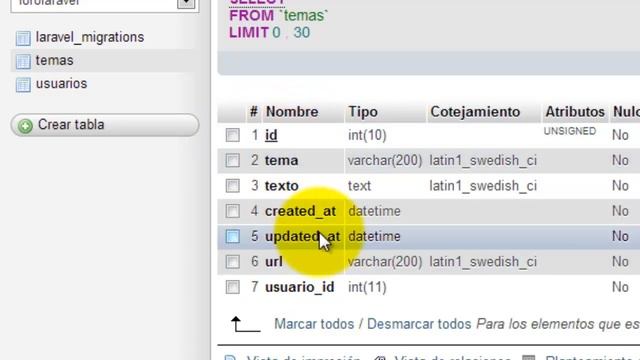Click the green plus icon for Crear tabla
This screenshot has width=640, height=360.
[25, 126]
